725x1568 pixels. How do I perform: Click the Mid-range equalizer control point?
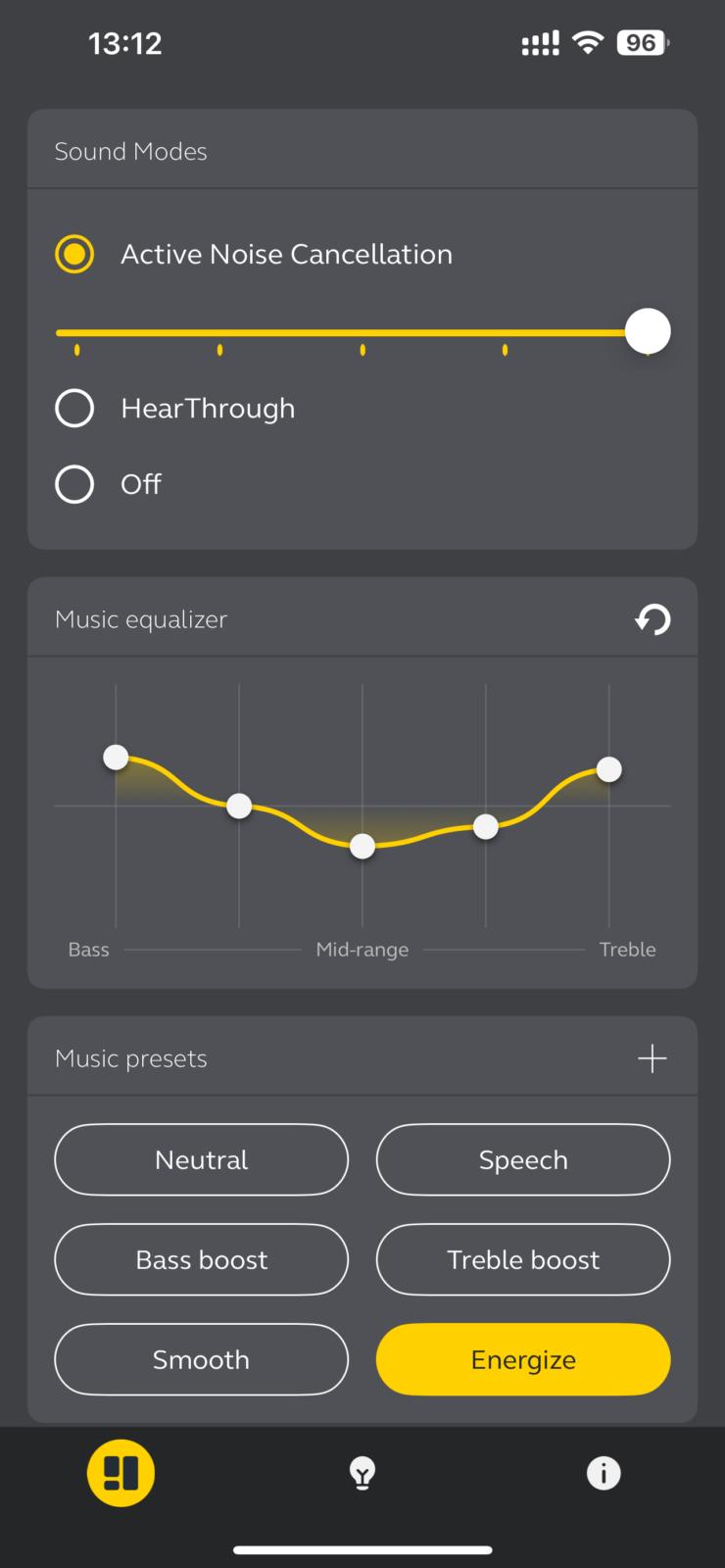tap(362, 846)
